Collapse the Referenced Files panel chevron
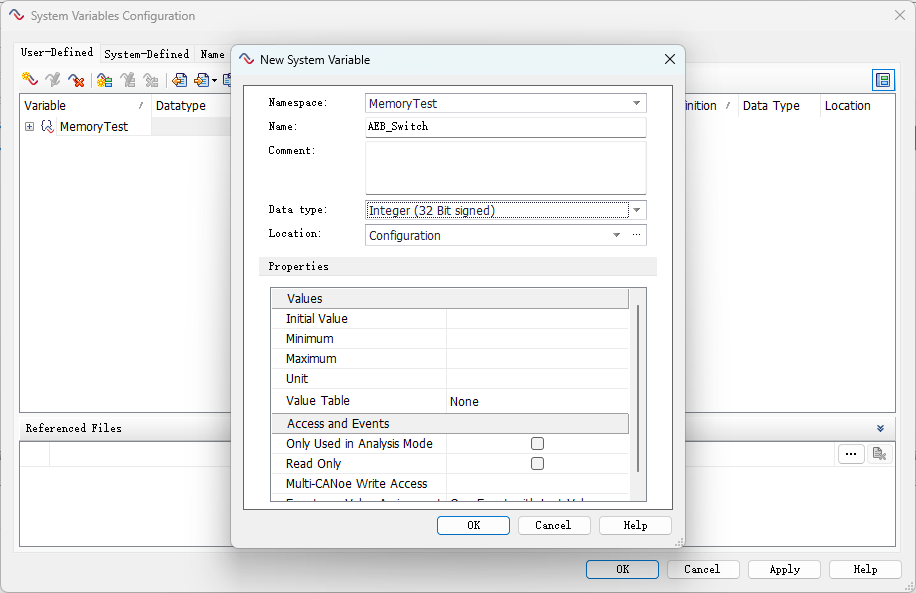916x593 pixels. pos(880,428)
